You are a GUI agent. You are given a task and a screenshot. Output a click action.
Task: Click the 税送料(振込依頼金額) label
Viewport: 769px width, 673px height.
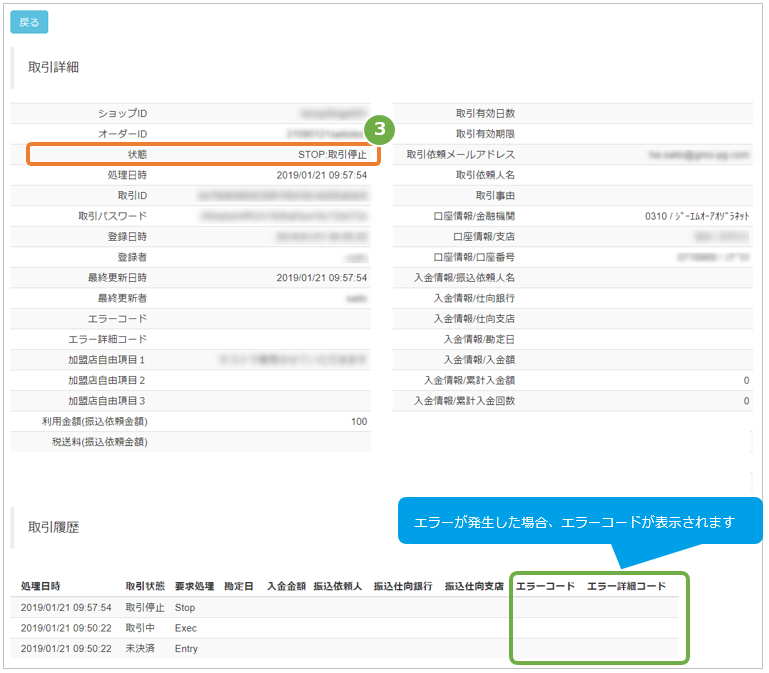[x=100, y=442]
